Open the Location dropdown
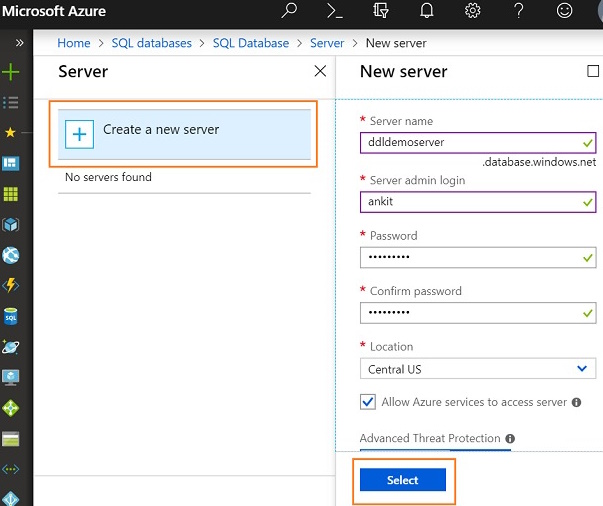 pyautogui.click(x=478, y=368)
